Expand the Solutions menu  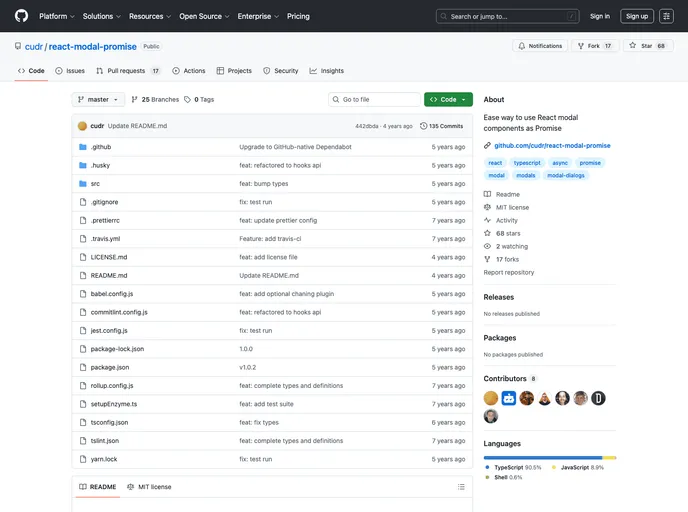tap(102, 16)
